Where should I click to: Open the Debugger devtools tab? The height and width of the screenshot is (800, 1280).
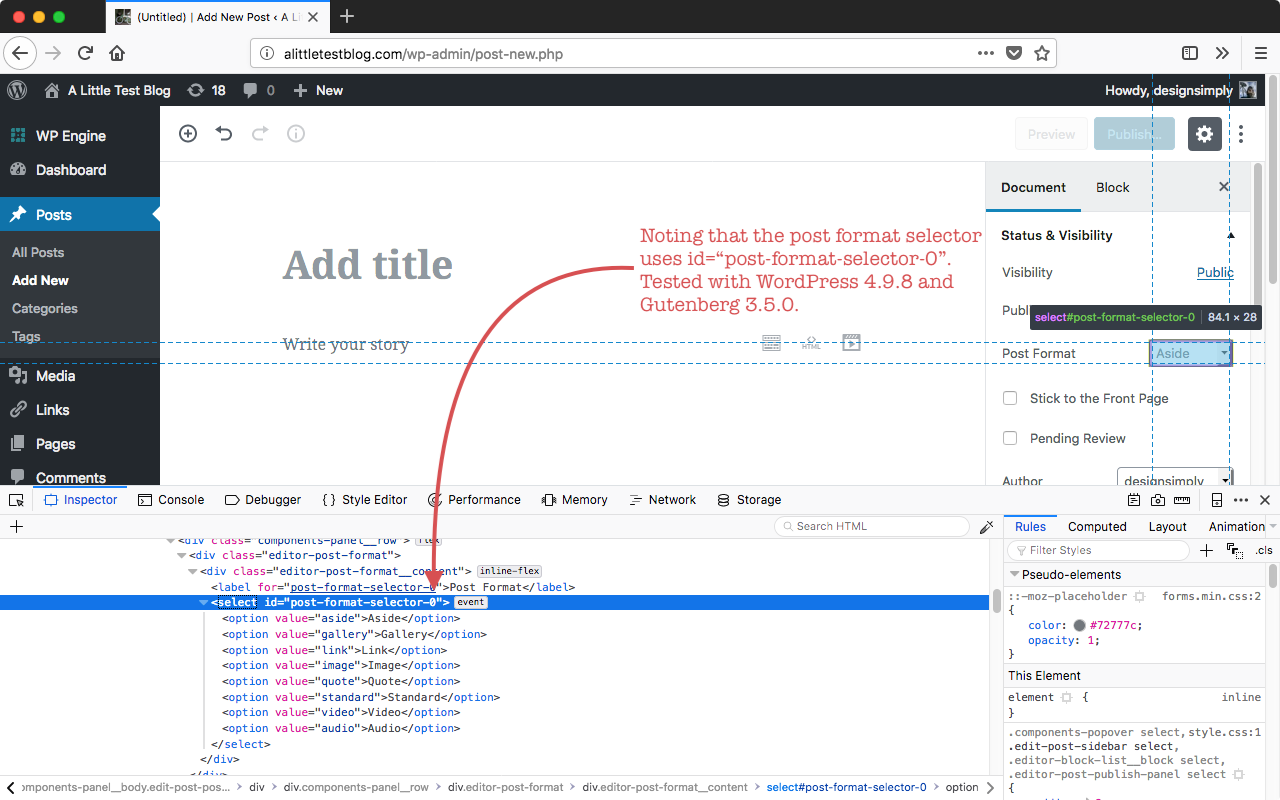coord(263,500)
